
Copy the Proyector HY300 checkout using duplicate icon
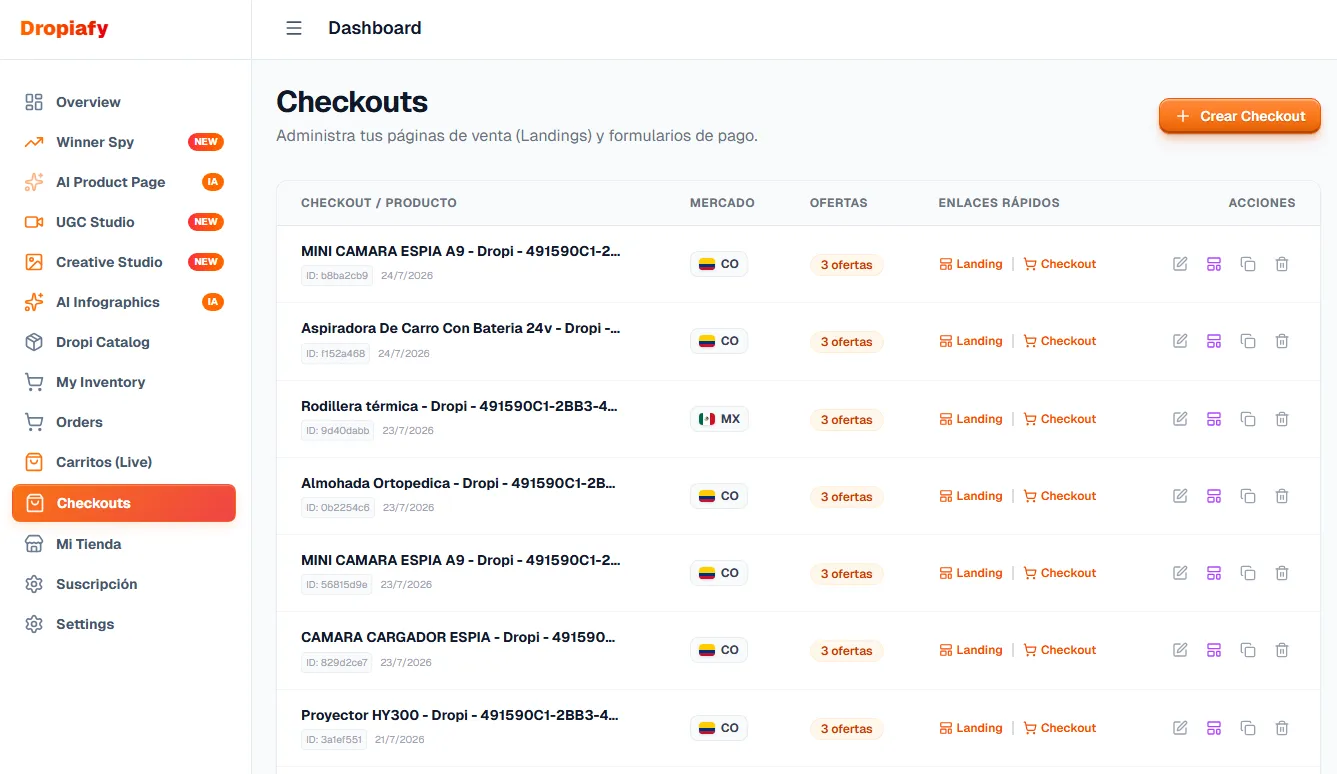point(1248,728)
